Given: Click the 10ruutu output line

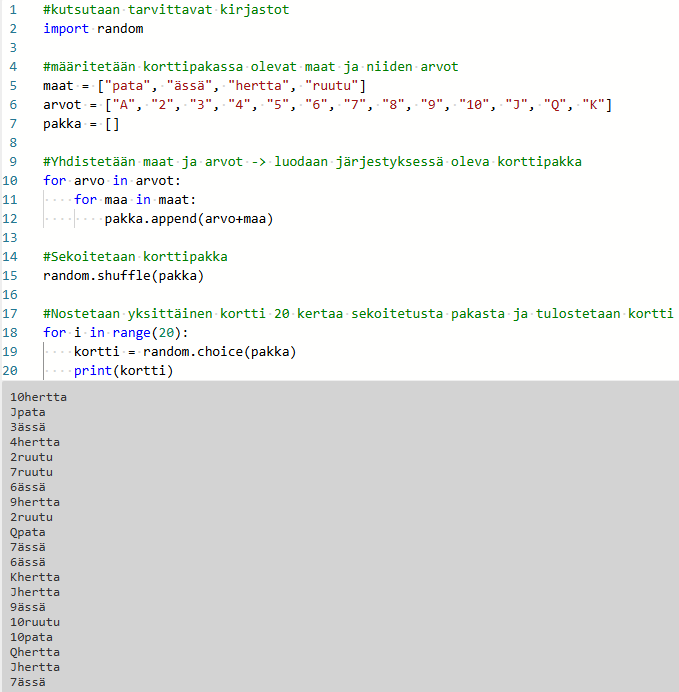Looking at the screenshot, I should point(34,622).
